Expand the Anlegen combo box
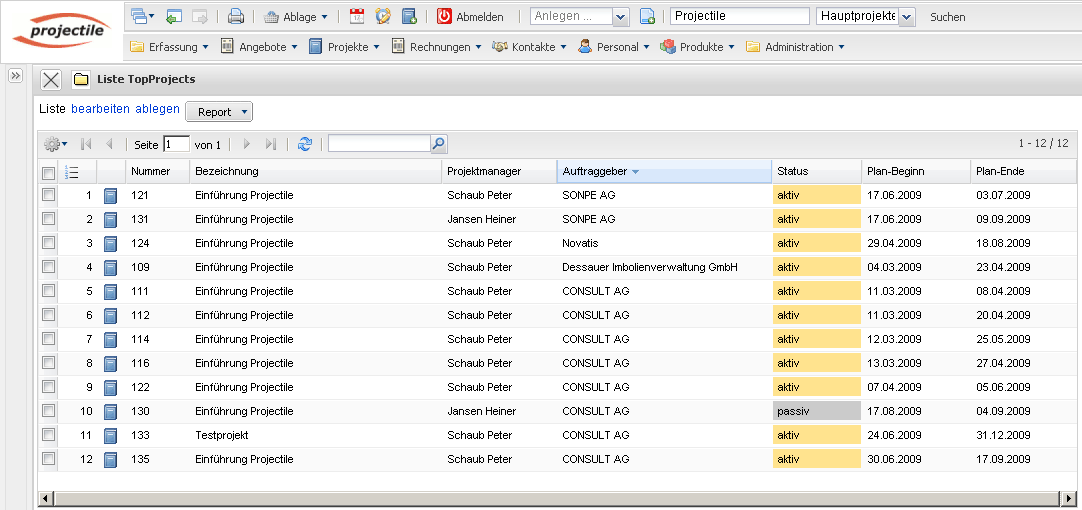1082x510 pixels. (x=619, y=17)
